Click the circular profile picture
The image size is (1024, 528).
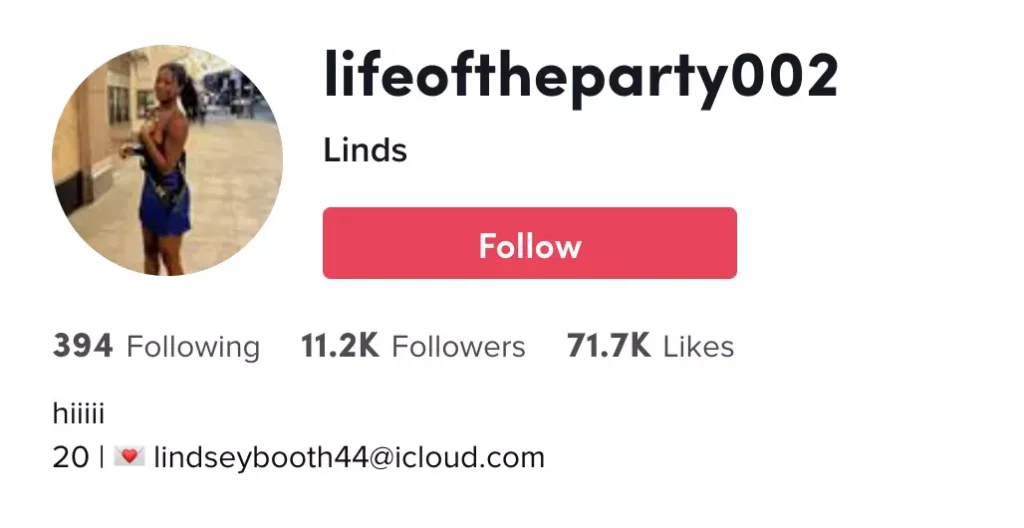(x=167, y=160)
